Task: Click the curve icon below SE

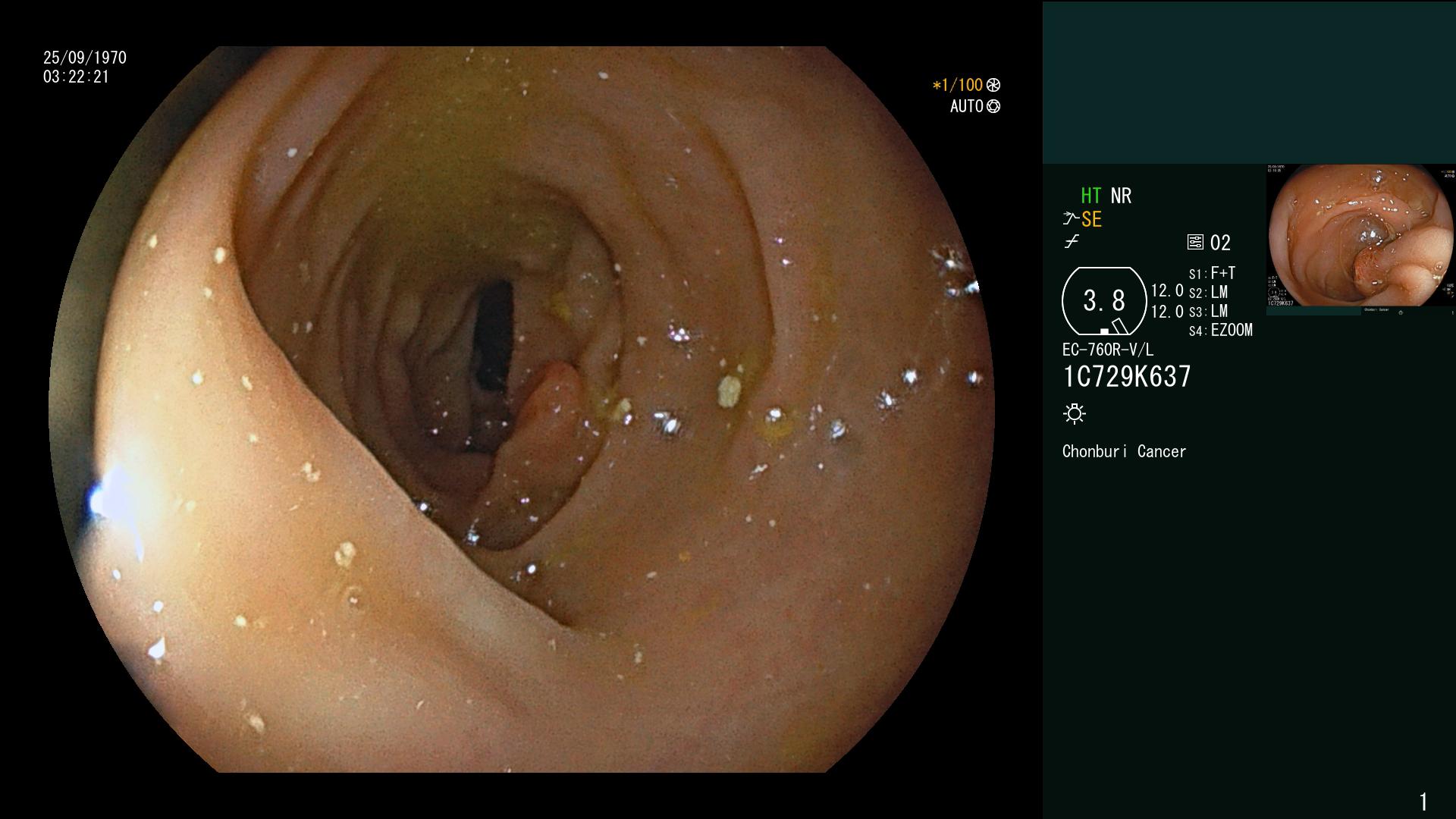Action: [x=1072, y=242]
